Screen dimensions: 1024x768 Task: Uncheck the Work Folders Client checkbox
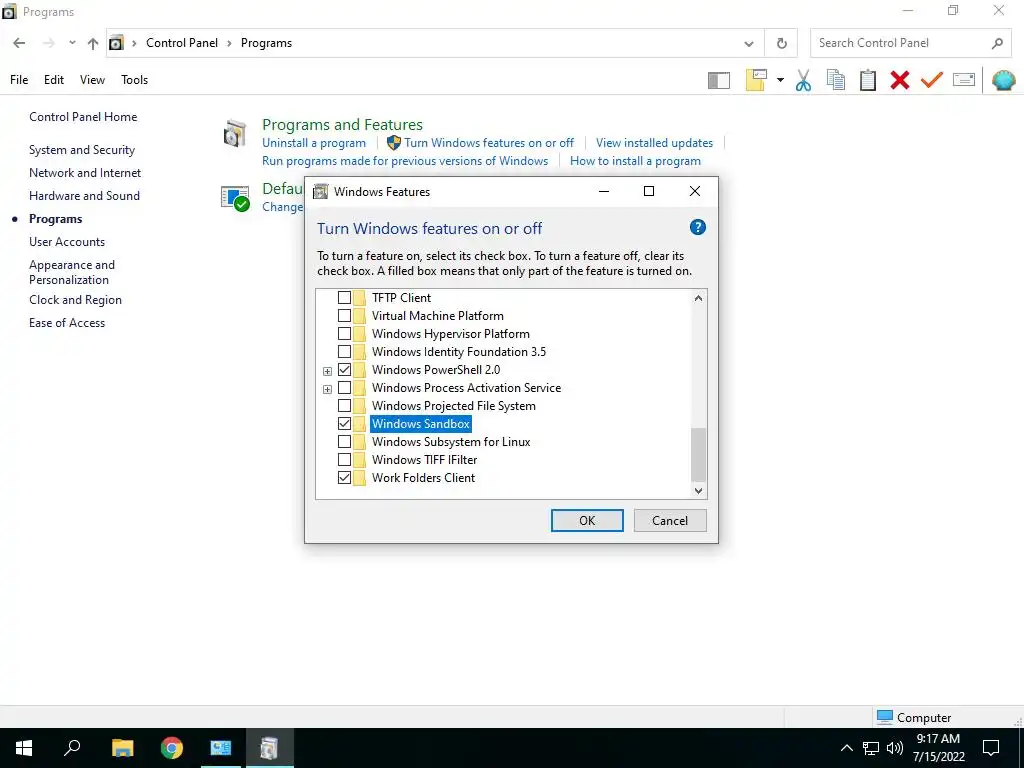point(344,477)
